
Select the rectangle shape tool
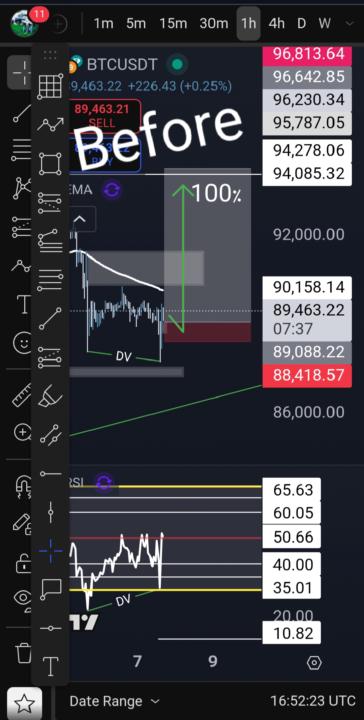[50, 163]
